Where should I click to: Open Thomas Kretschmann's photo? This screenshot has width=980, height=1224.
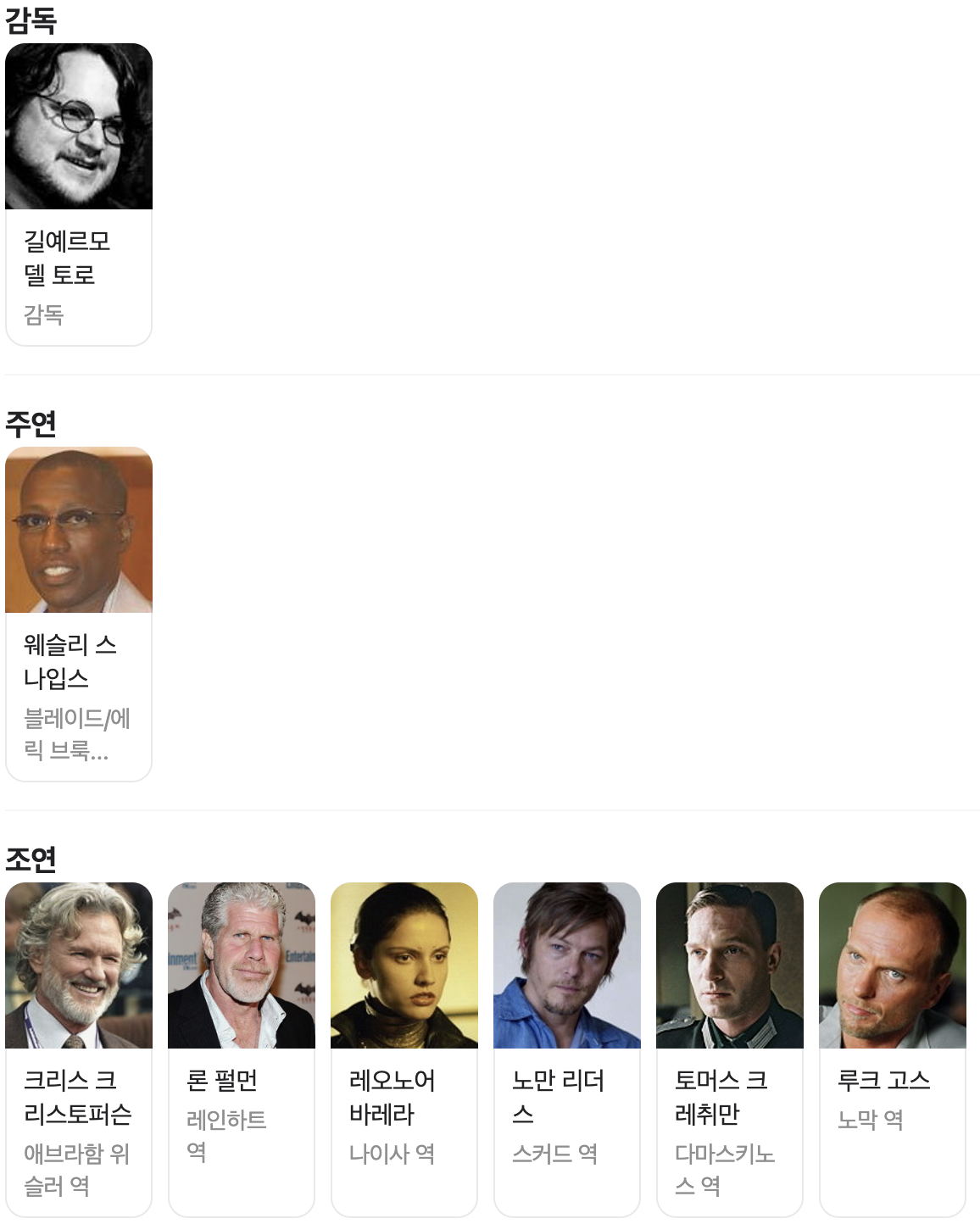pos(730,965)
